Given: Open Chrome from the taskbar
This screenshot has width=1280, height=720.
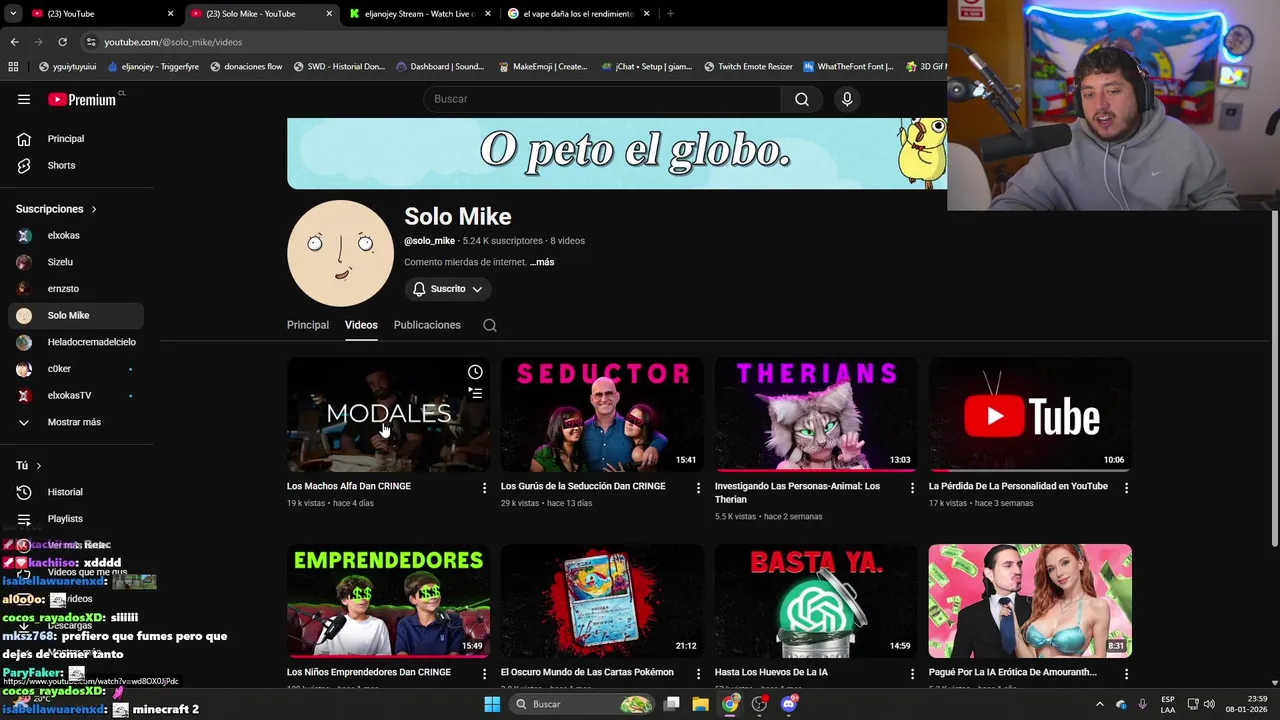Looking at the screenshot, I should pos(730,704).
